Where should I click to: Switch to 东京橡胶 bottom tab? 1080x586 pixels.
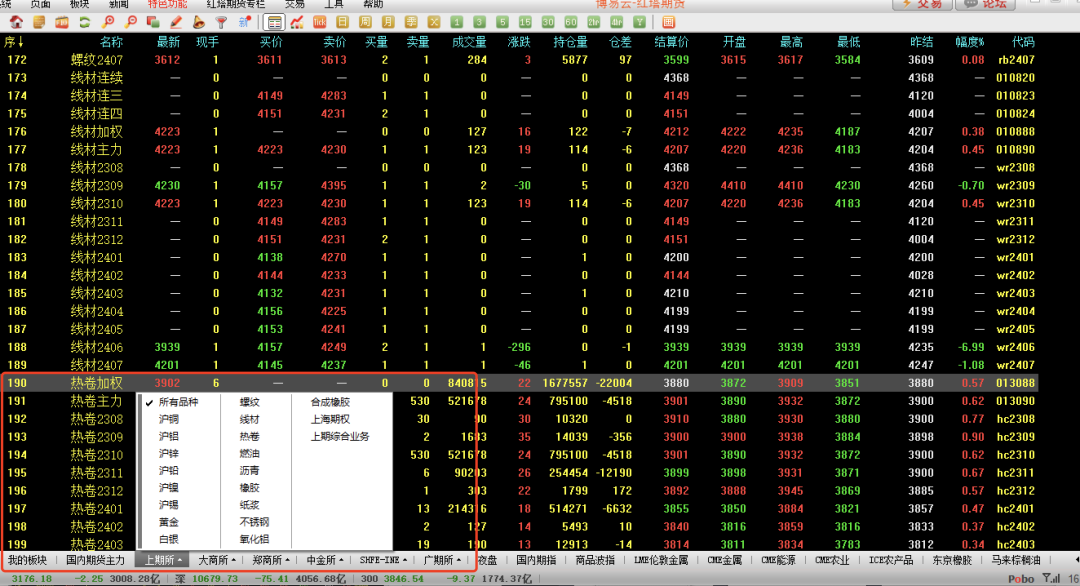click(952, 561)
